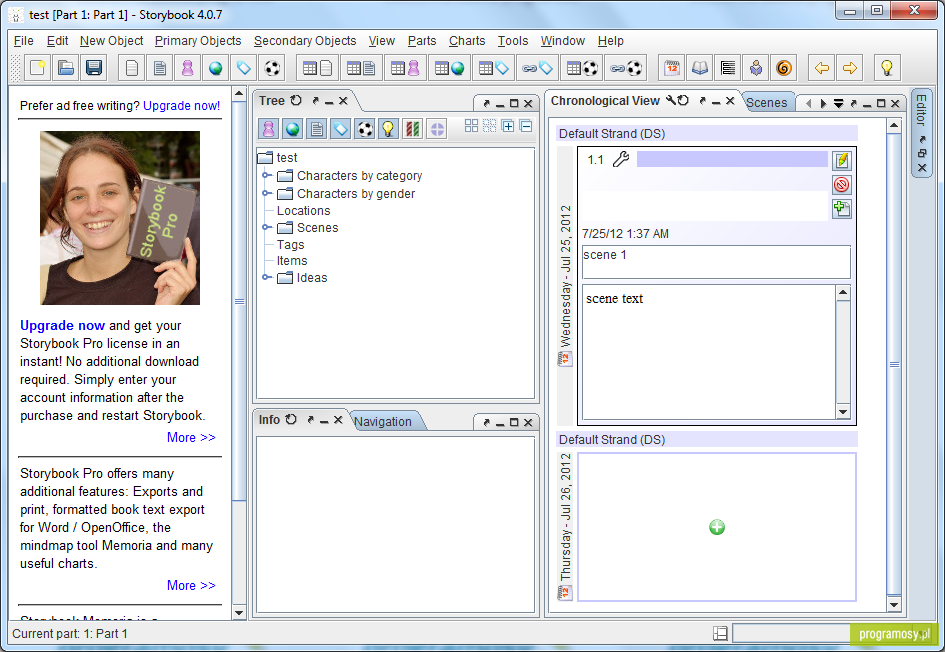
Task: Open the New Object menu
Action: coord(111,40)
